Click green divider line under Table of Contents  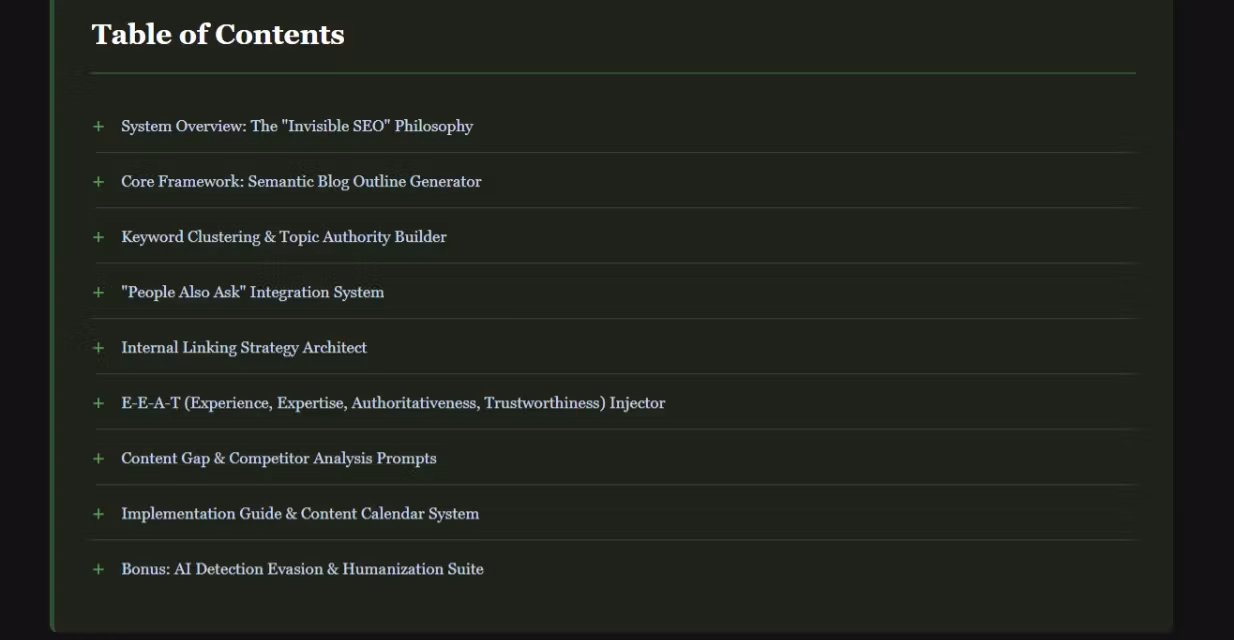coord(613,73)
